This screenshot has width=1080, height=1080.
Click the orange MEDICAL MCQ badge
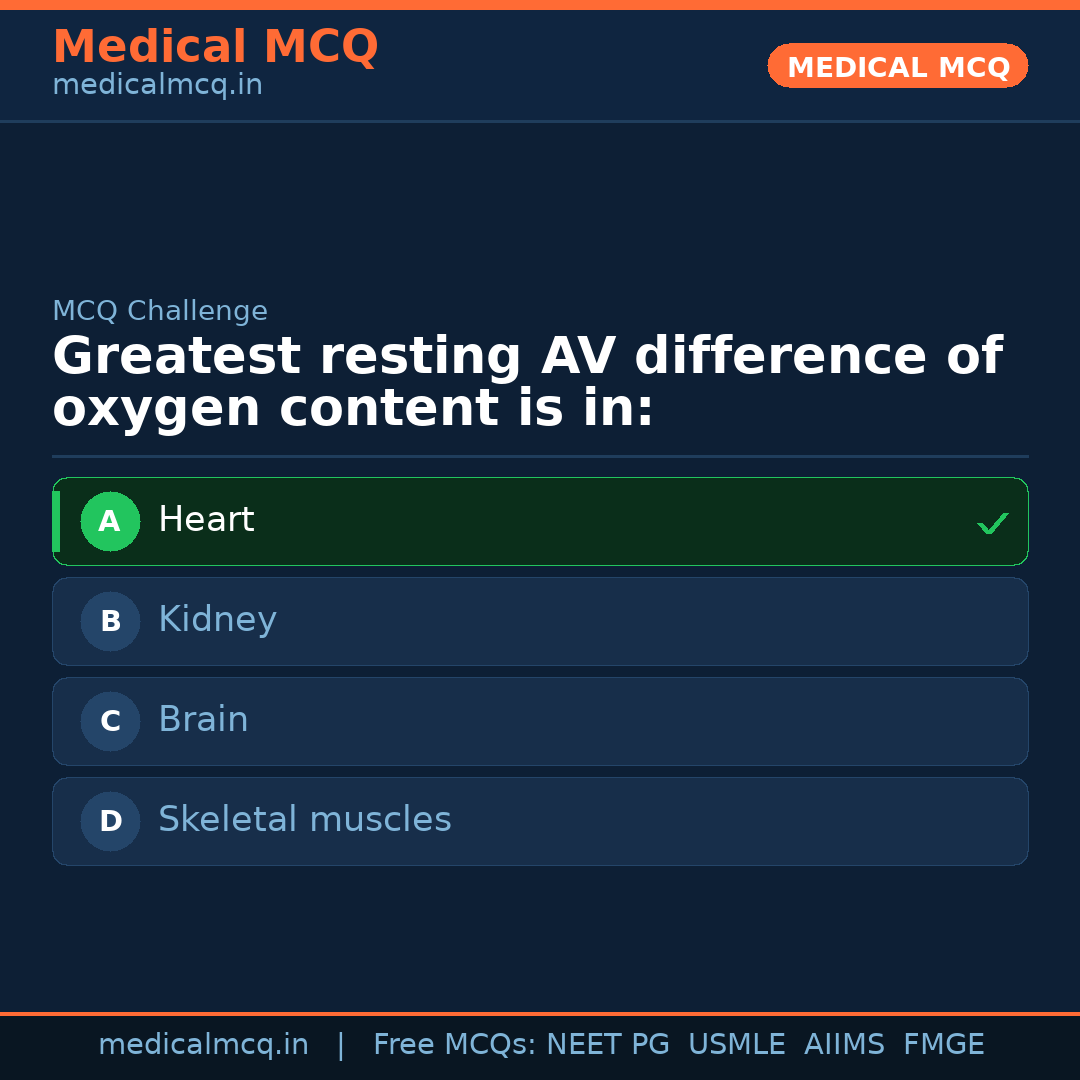coord(897,66)
